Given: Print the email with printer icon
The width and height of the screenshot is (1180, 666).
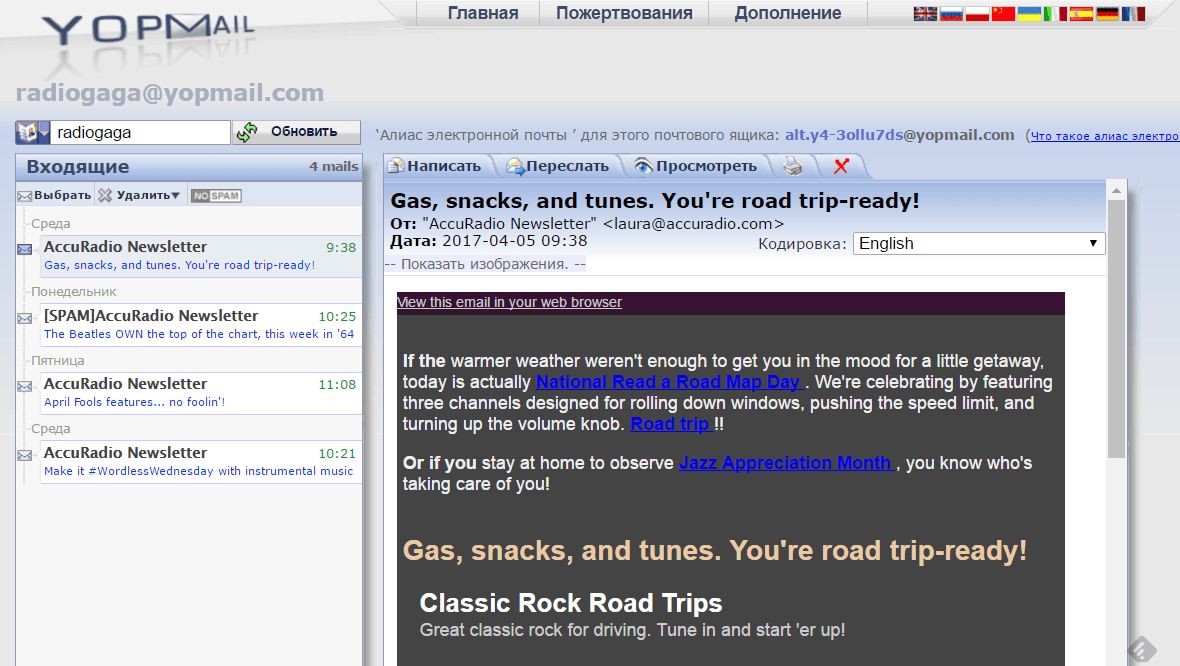Looking at the screenshot, I should pyautogui.click(x=792, y=166).
